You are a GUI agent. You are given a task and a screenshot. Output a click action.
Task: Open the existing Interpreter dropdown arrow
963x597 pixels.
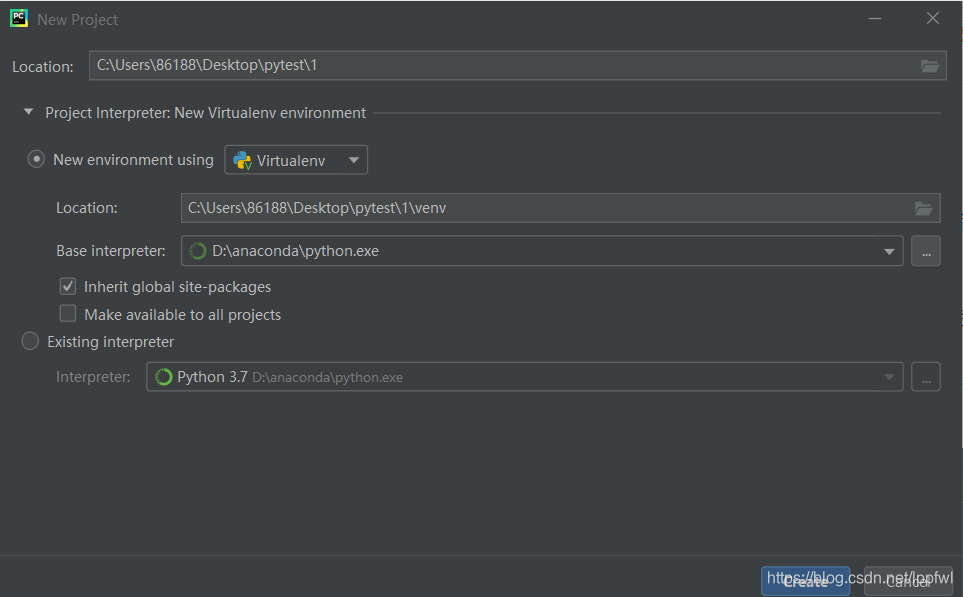(x=889, y=377)
